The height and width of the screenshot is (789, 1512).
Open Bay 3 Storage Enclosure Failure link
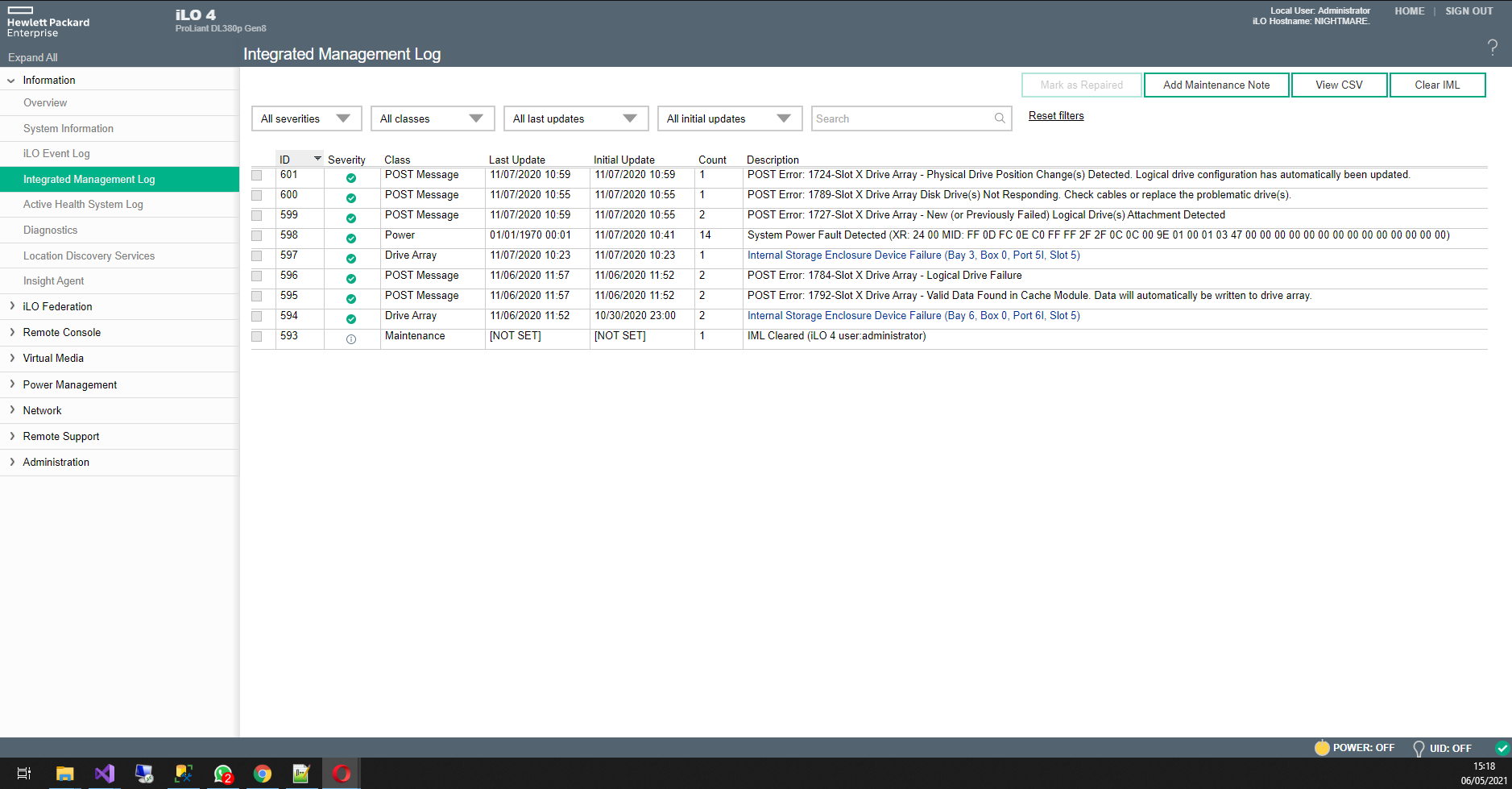pyautogui.click(x=913, y=255)
